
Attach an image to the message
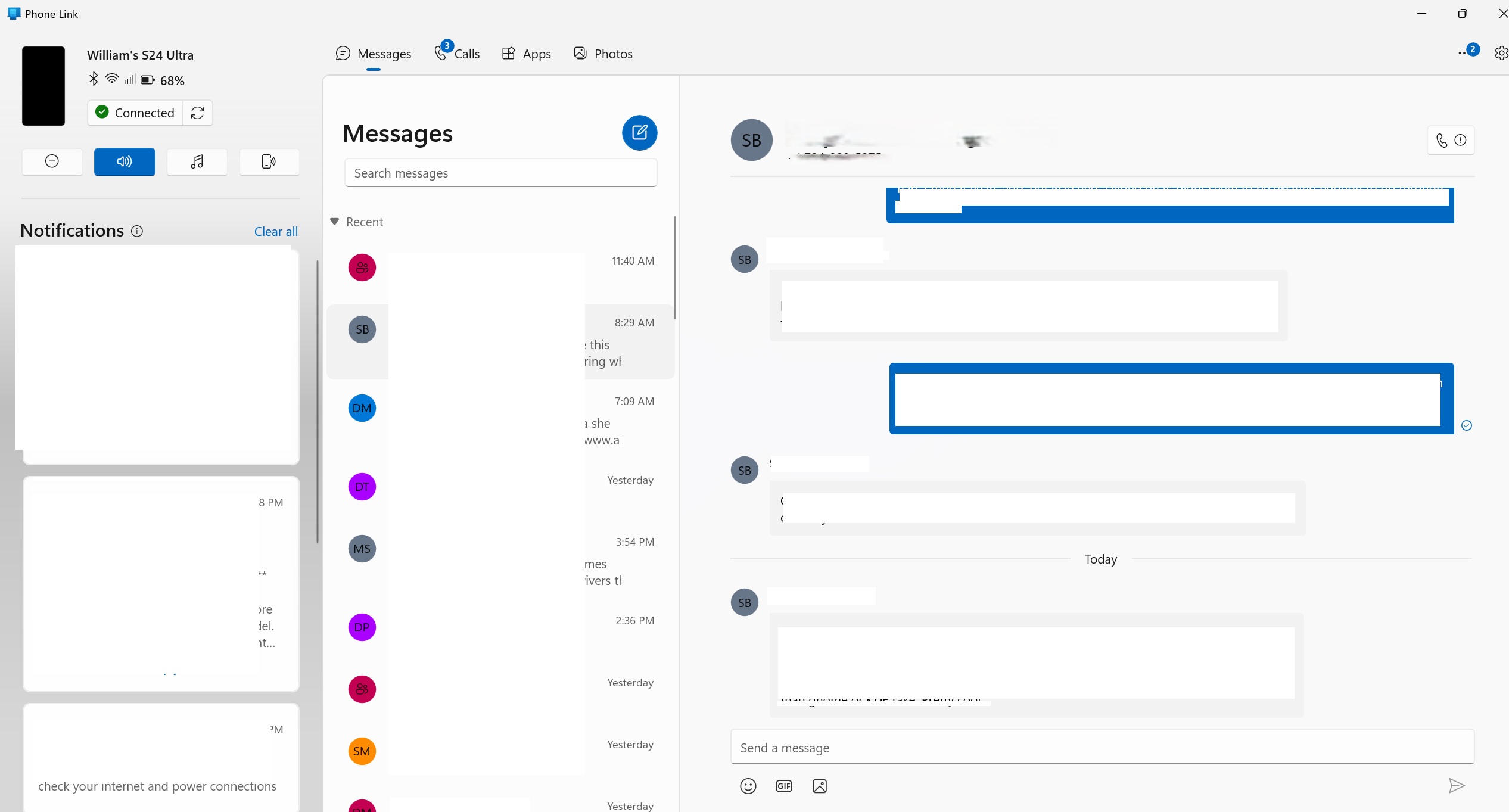[819, 786]
